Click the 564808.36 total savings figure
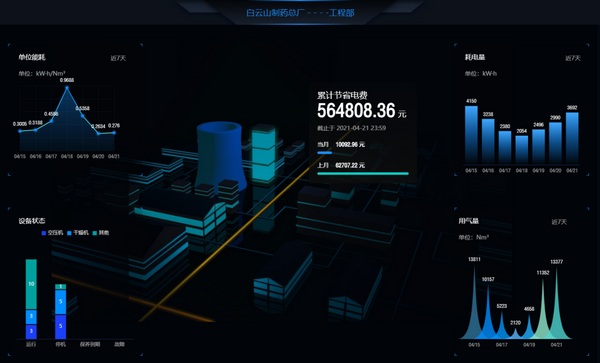This screenshot has width=600, height=363. [x=356, y=111]
